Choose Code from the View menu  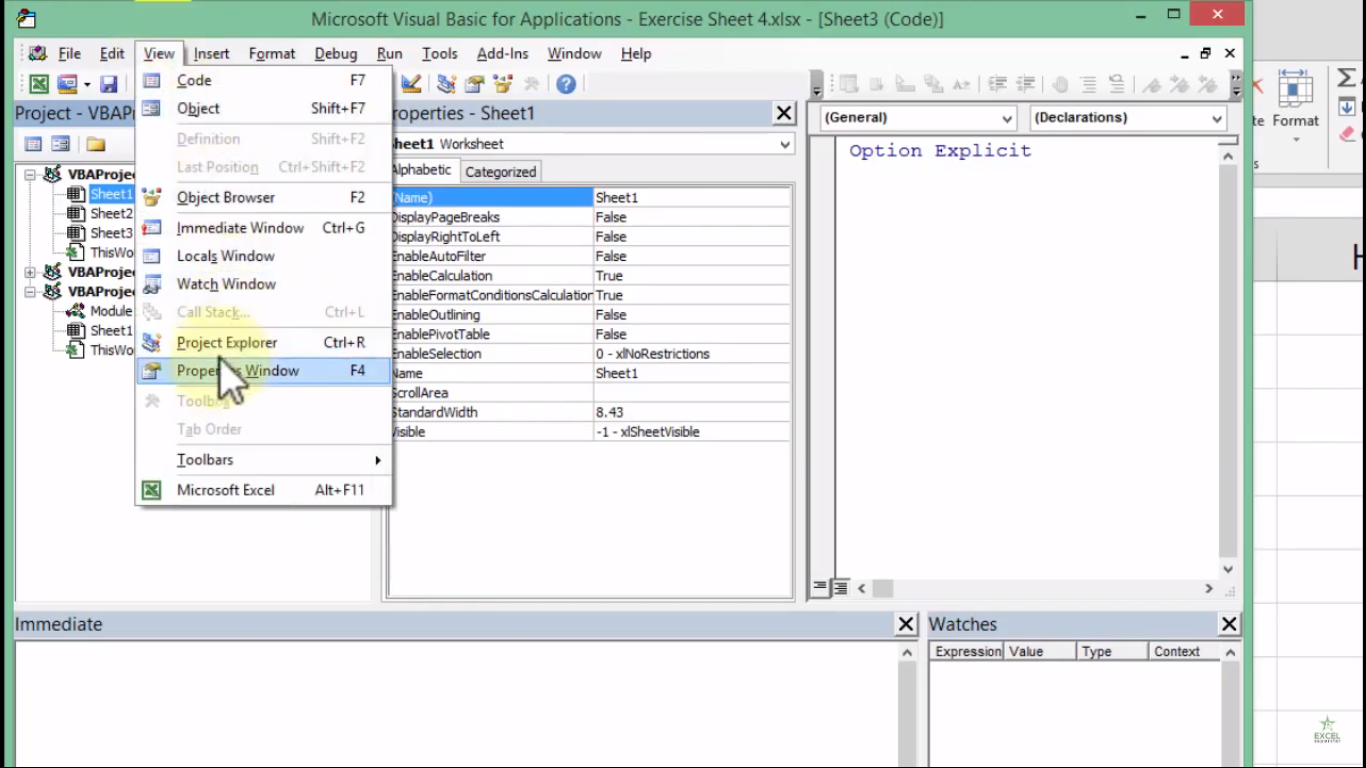pyautogui.click(x=264, y=80)
